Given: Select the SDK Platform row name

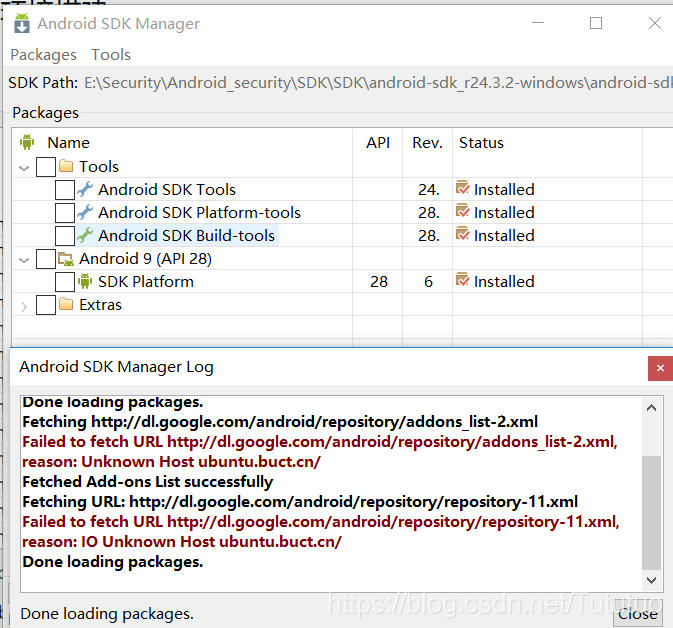Looking at the screenshot, I should click(x=146, y=281).
